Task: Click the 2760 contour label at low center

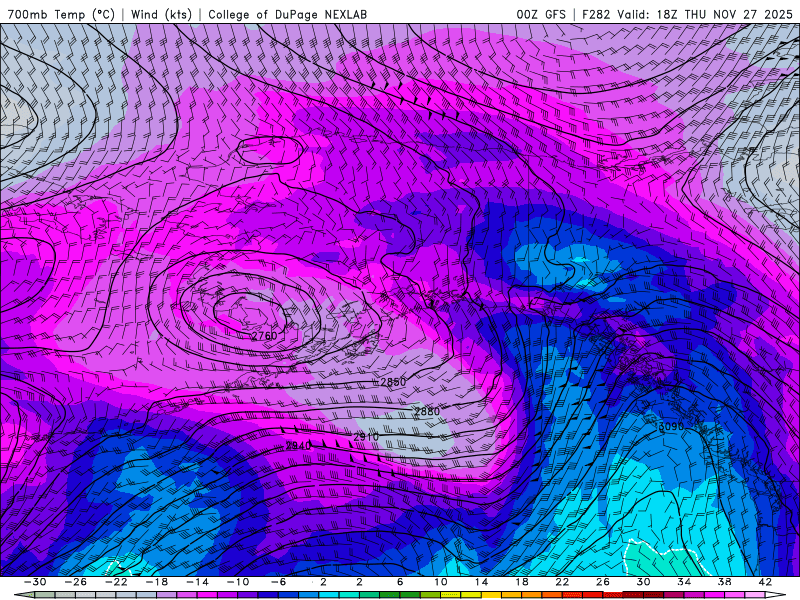Action: click(264, 336)
